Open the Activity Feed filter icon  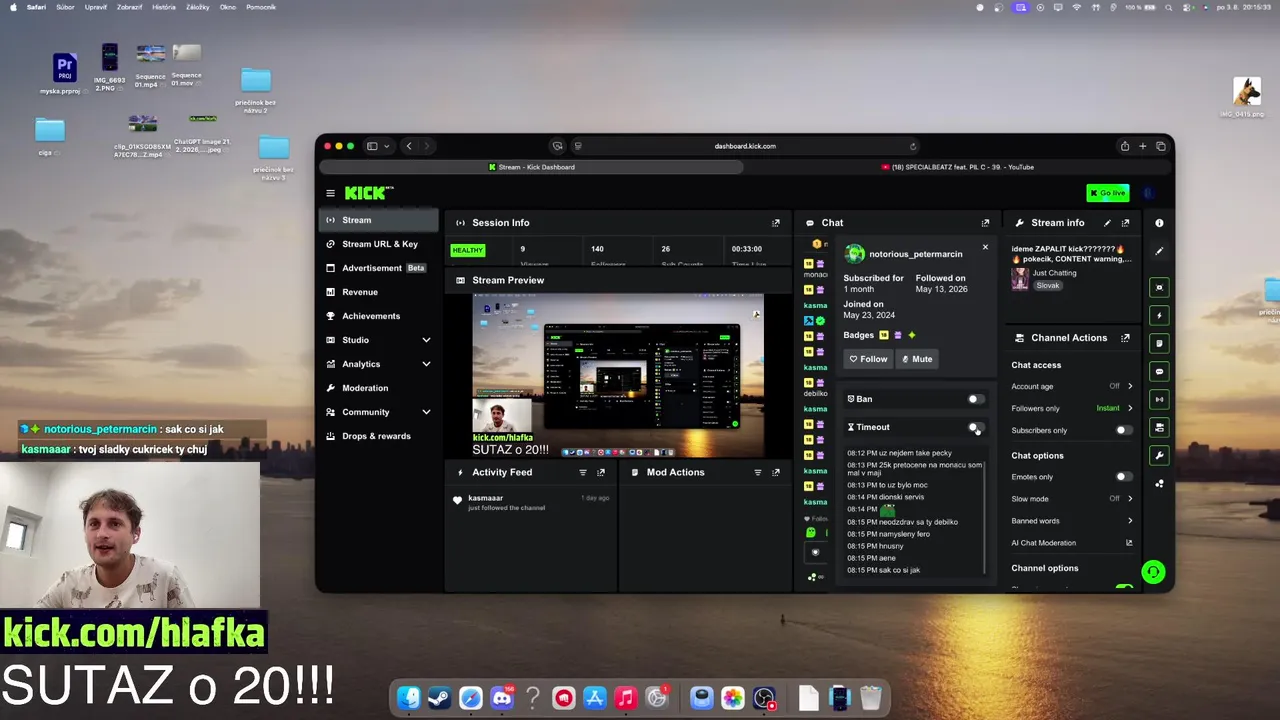point(583,472)
